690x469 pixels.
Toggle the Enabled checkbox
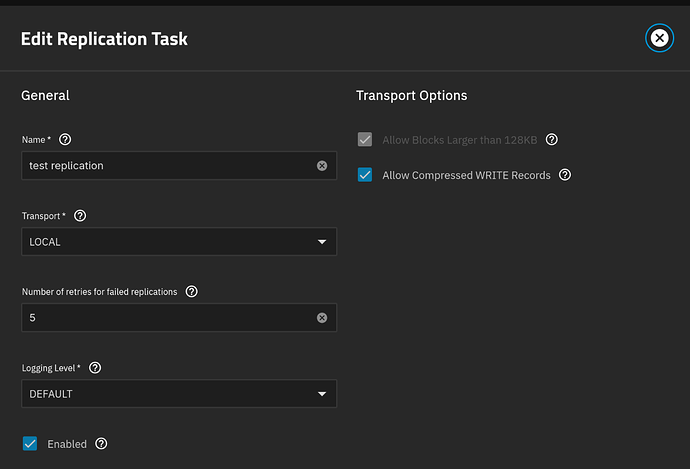[x=30, y=443]
